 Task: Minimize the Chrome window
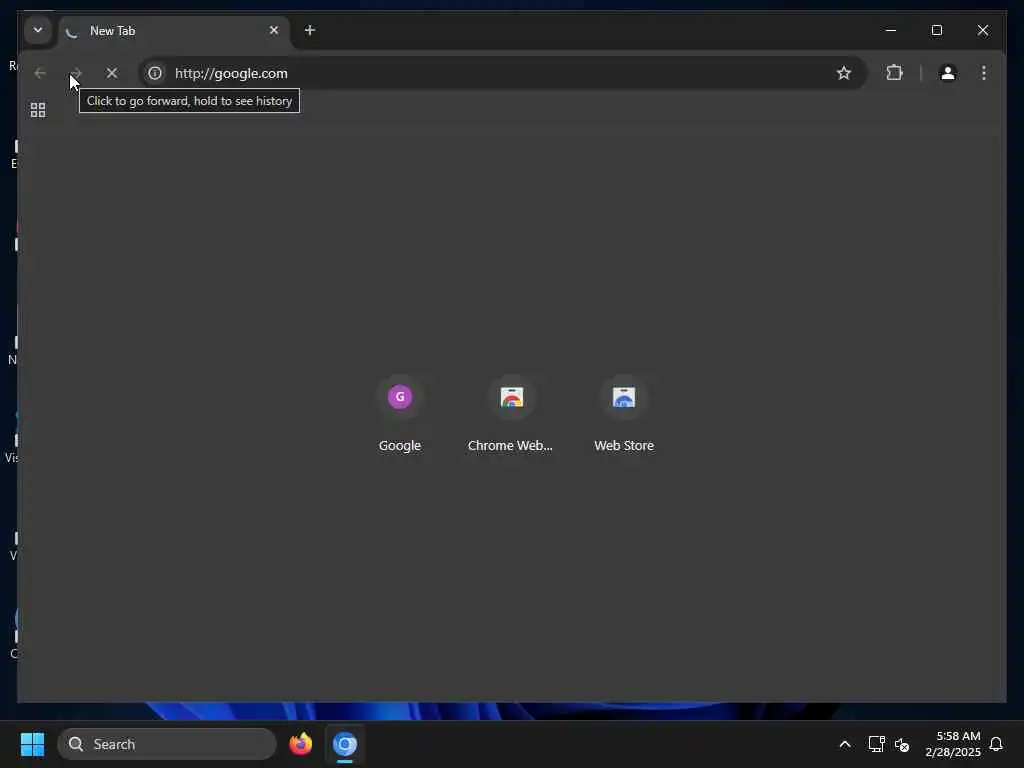[890, 30]
